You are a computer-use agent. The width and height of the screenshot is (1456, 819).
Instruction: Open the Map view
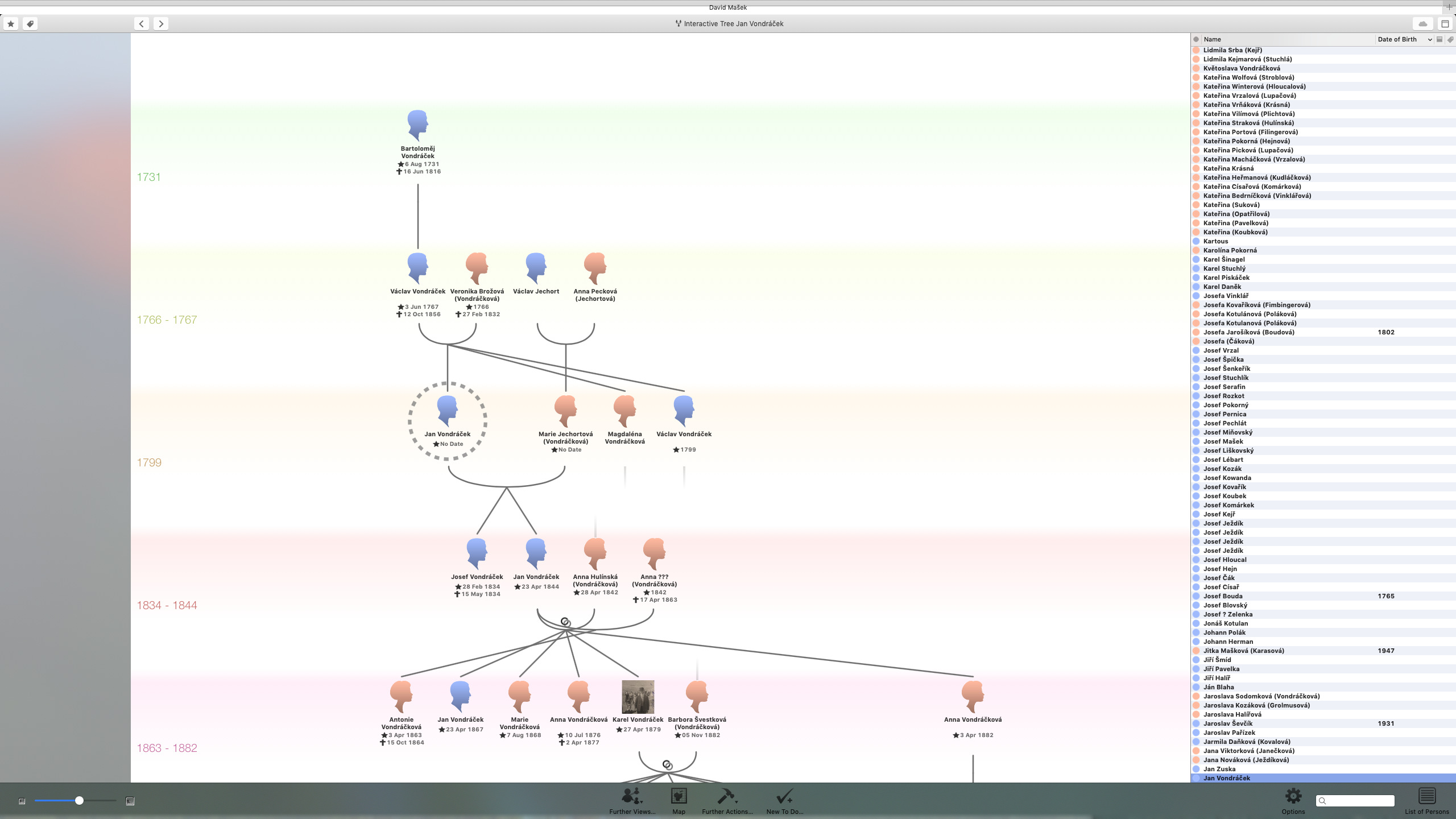(x=679, y=801)
